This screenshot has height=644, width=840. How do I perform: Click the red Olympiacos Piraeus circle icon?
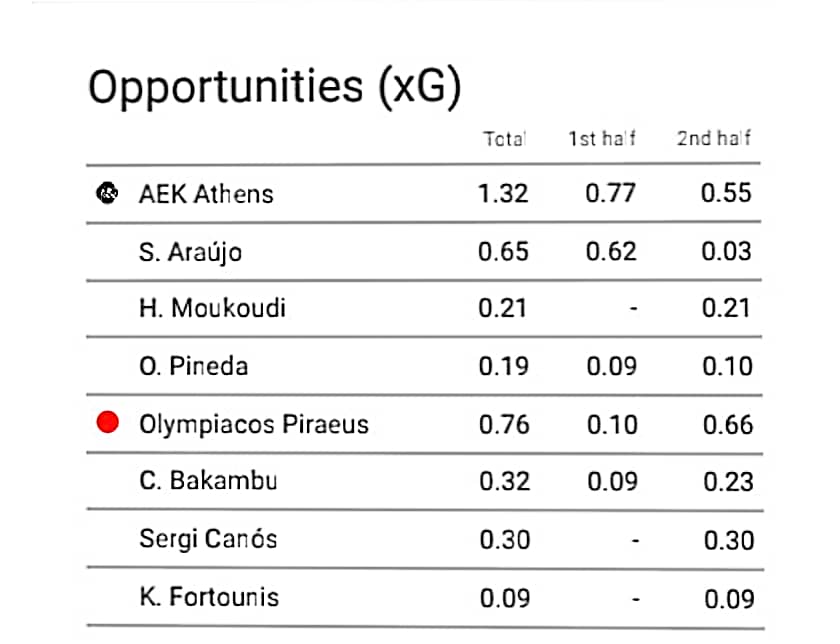tap(108, 422)
